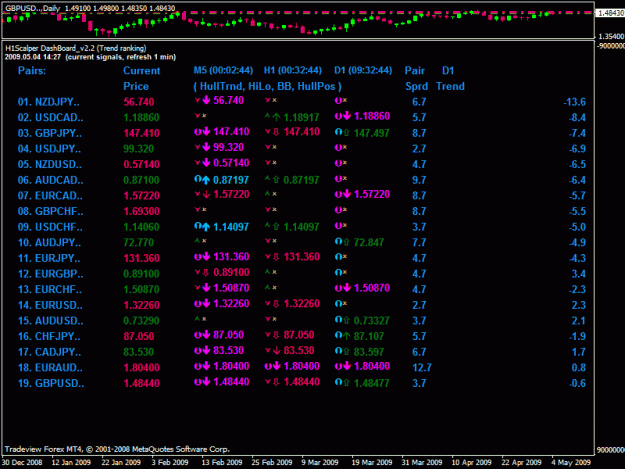Screen dimensions: 625x469
Task: Click the H1 green up arrow beside 0.87197
Action: (276, 180)
